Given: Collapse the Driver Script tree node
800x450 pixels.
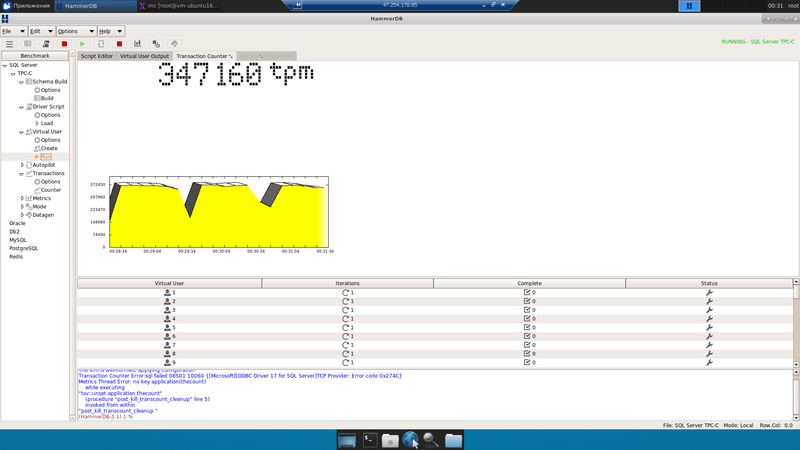Looking at the screenshot, I should coord(21,107).
